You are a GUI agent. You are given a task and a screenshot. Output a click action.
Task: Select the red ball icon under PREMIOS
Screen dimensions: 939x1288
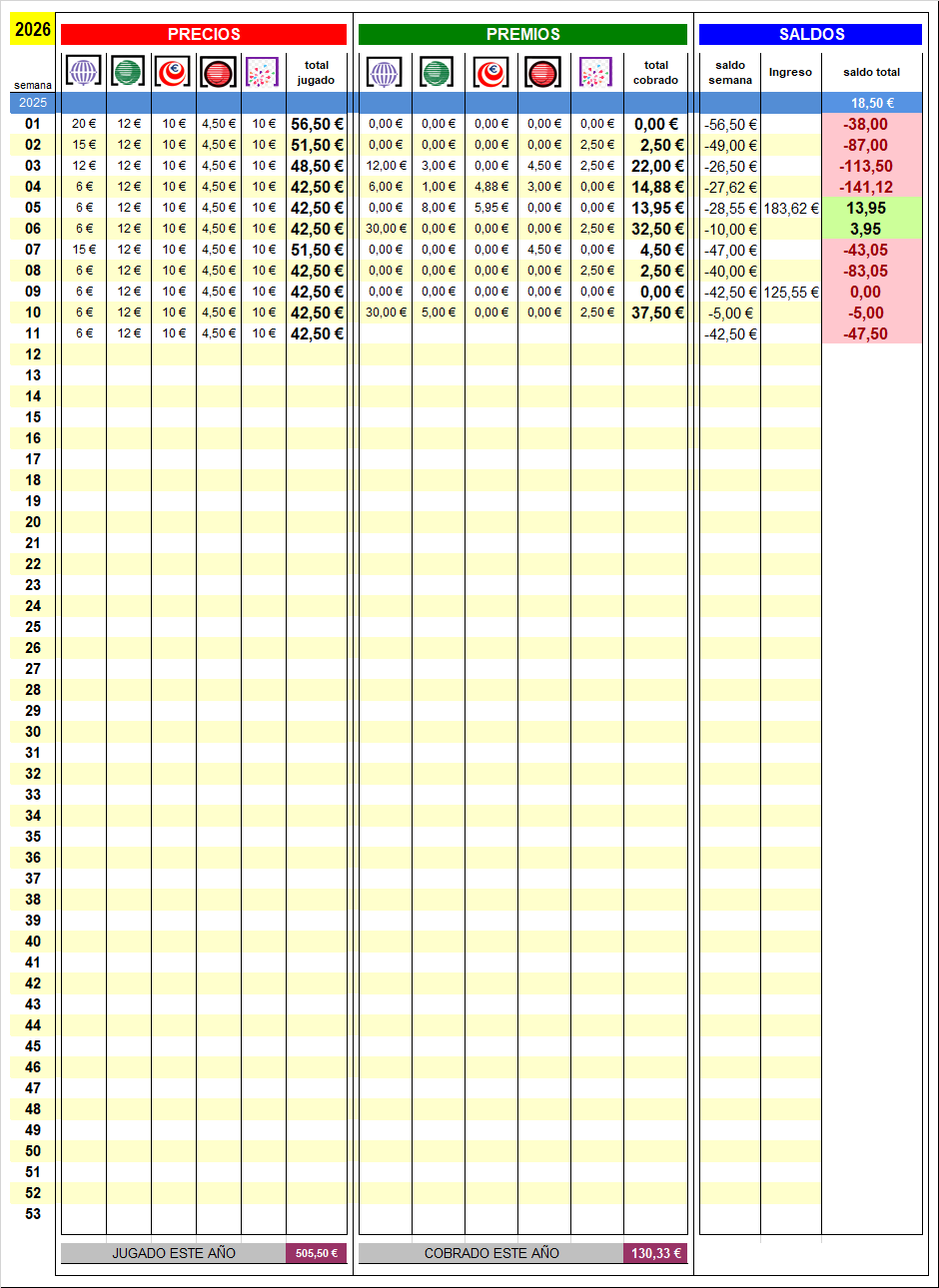click(543, 72)
